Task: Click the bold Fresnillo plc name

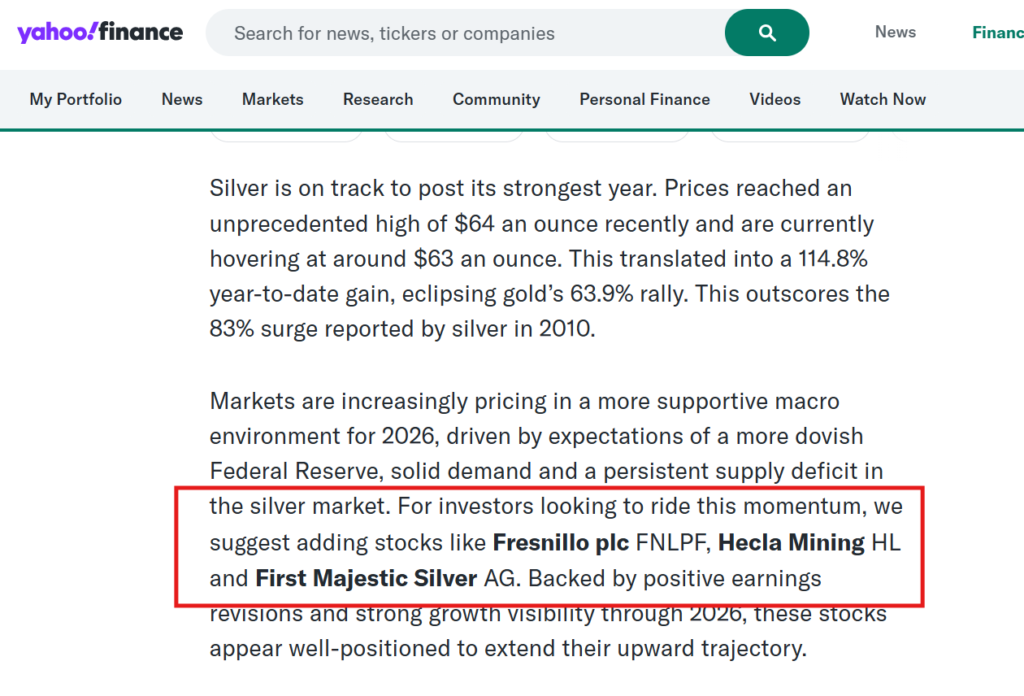Action: (561, 543)
